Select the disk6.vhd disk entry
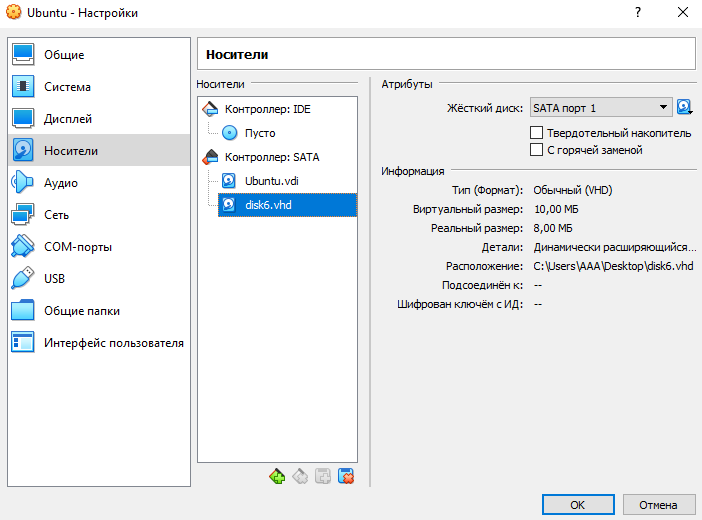 point(287,205)
